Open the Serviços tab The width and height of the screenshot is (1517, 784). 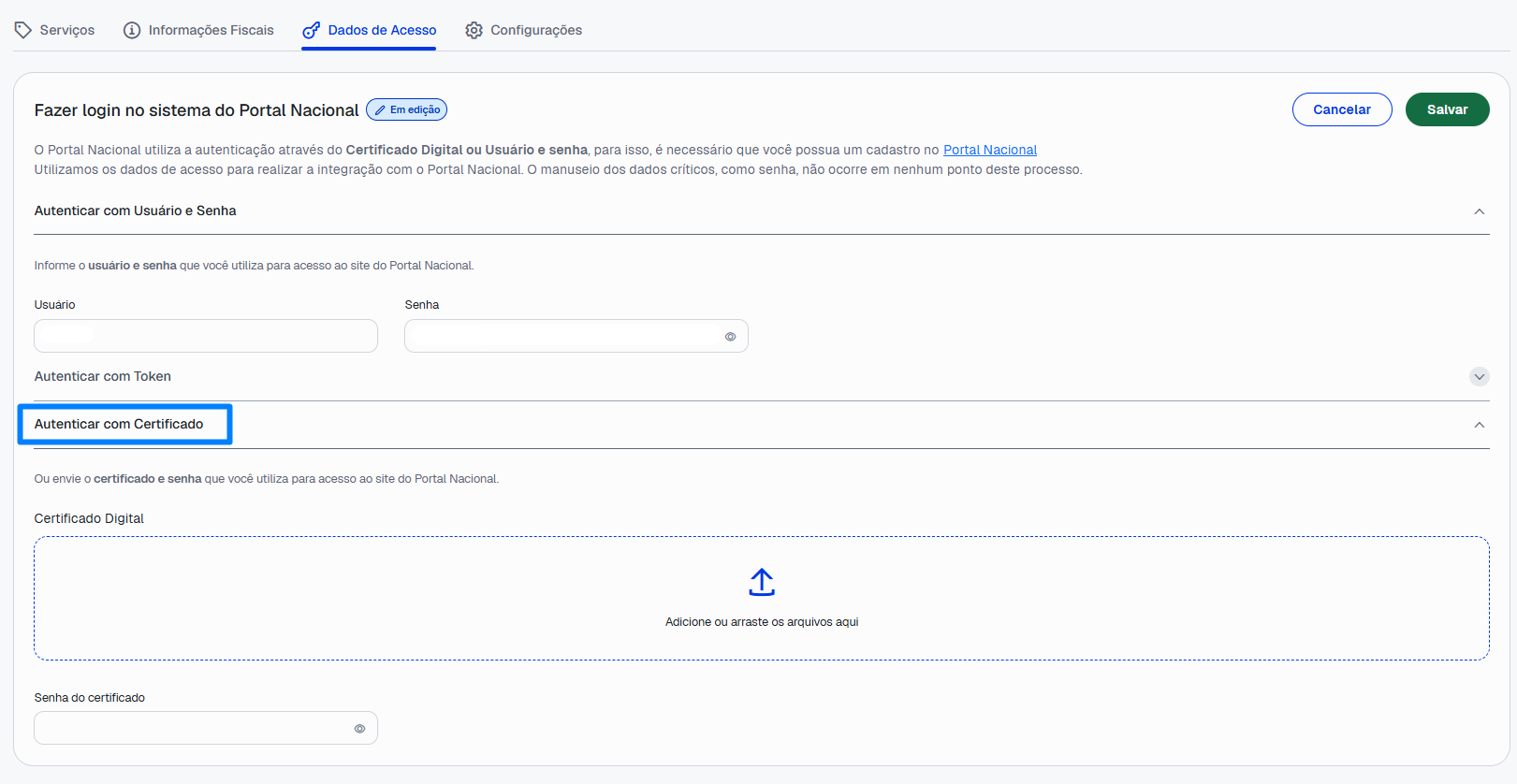click(x=54, y=30)
